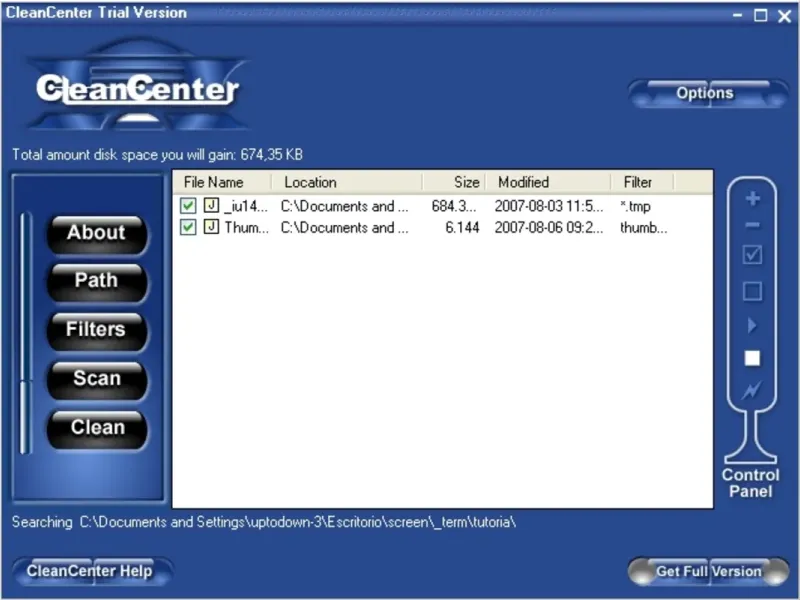The width and height of the screenshot is (800, 600).
Task: Sort by Filter column header
Action: click(x=642, y=182)
